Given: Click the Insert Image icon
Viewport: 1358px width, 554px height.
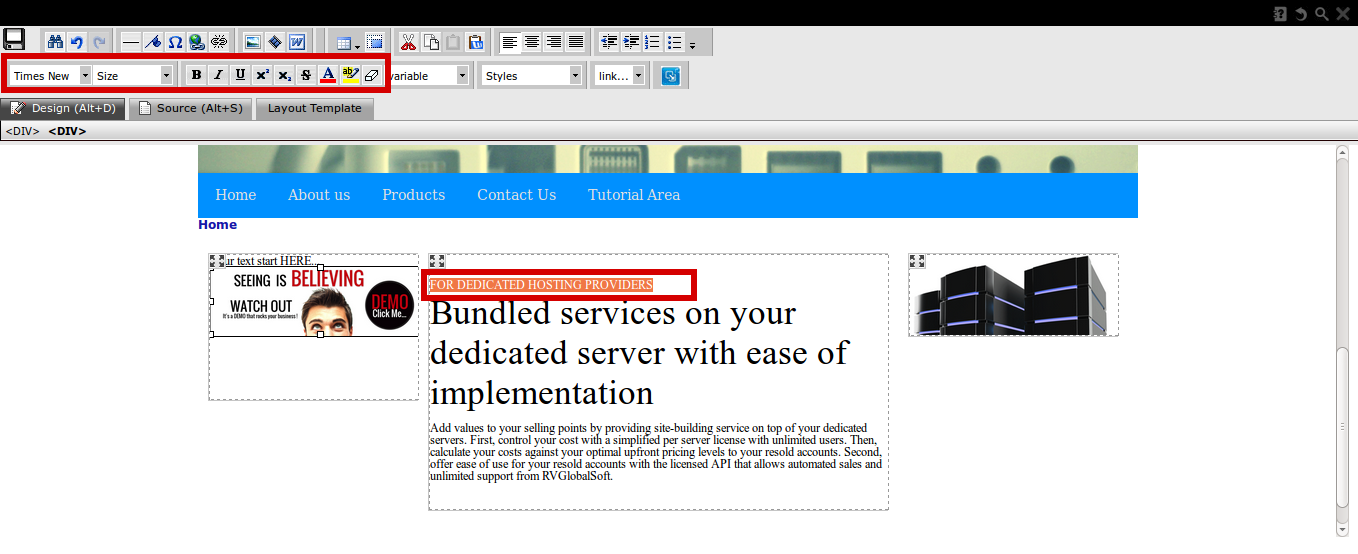Looking at the screenshot, I should tap(253, 42).
